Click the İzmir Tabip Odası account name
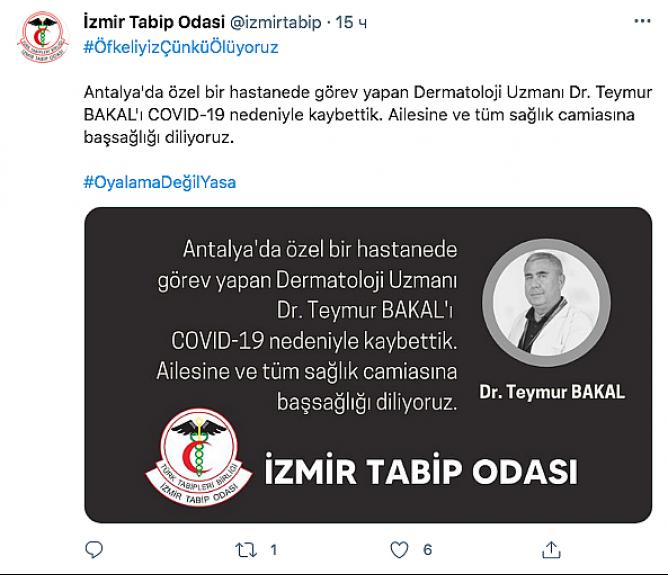 tap(154, 22)
